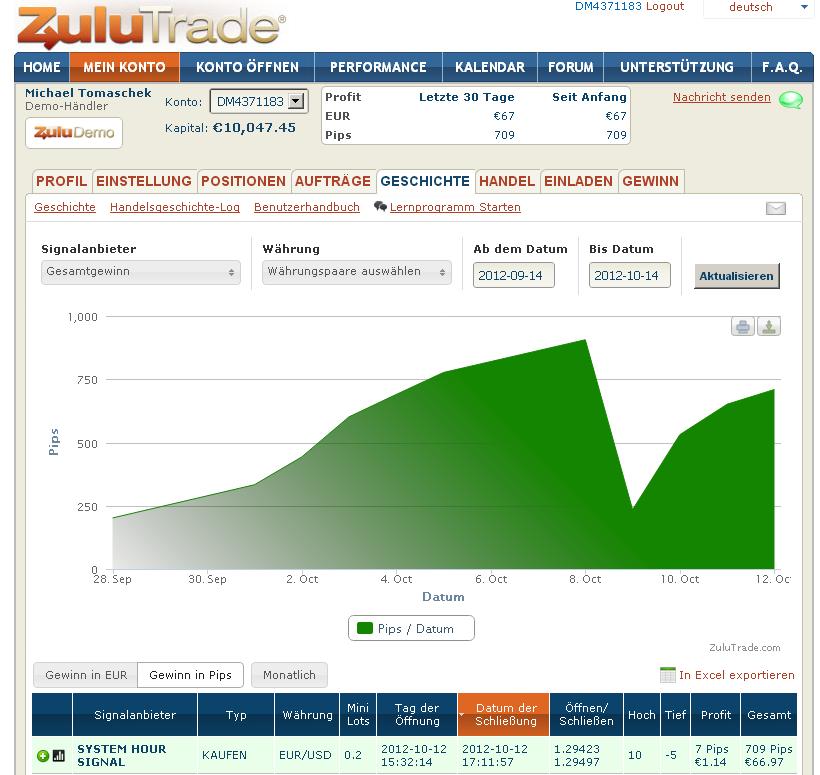Toggle the Monatlich view
Image resolution: width=820 pixels, height=775 pixels.
tap(289, 675)
